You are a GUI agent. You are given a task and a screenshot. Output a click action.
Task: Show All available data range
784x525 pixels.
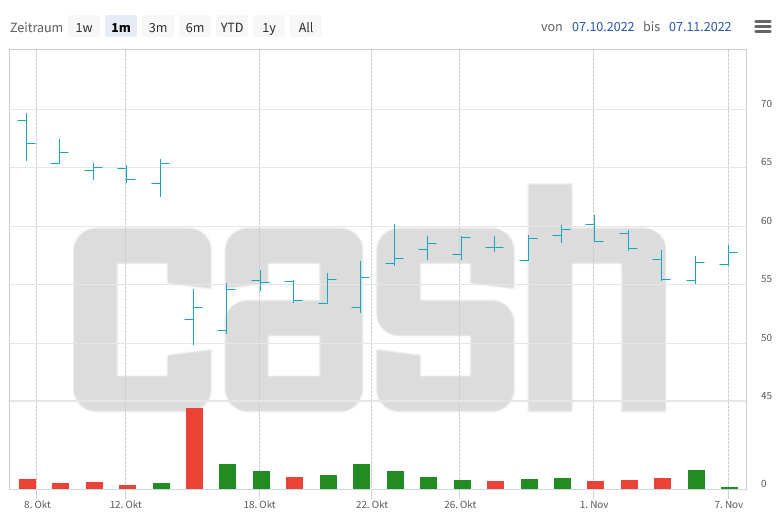tap(306, 27)
